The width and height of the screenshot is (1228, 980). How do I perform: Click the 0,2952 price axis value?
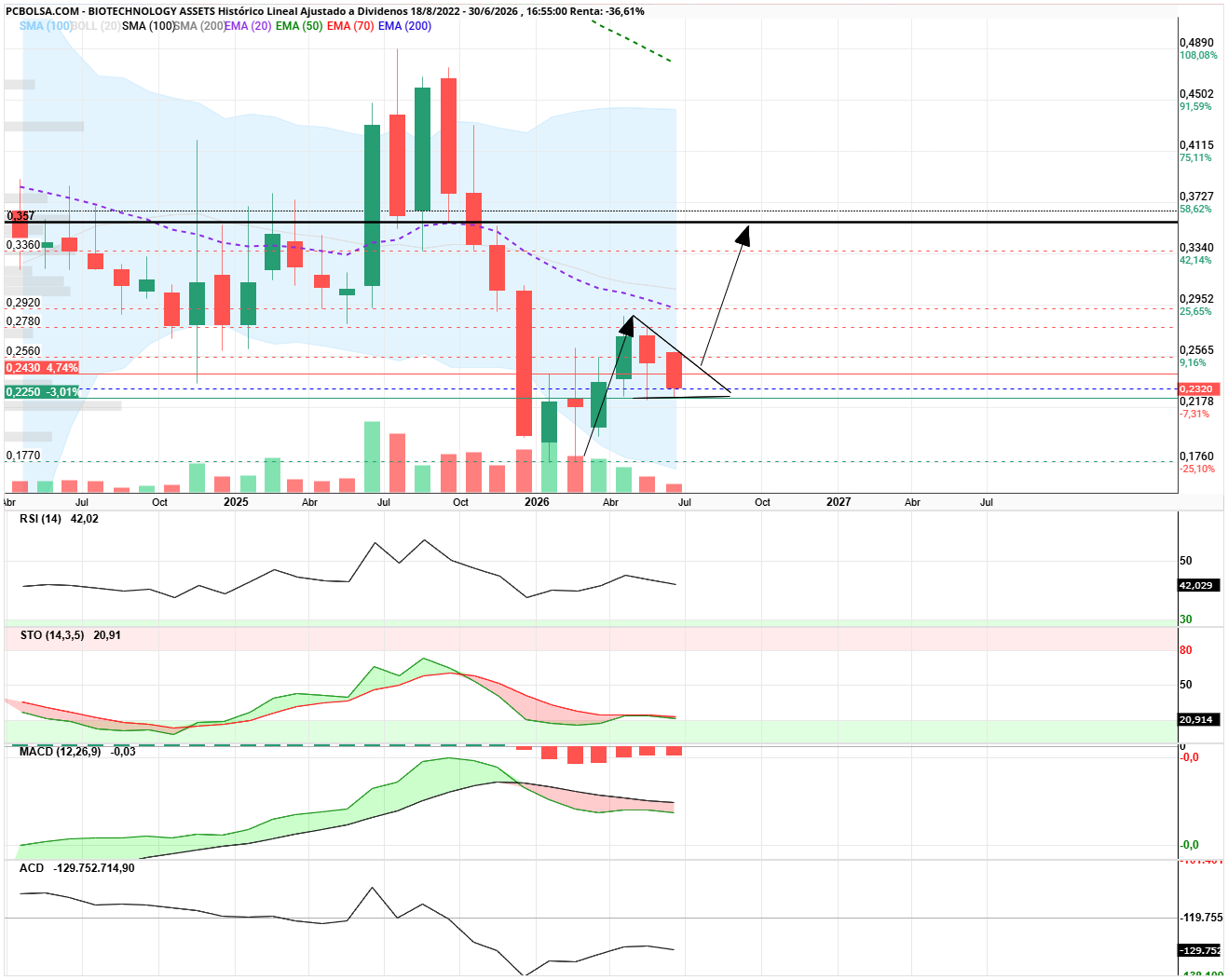coord(1196,299)
